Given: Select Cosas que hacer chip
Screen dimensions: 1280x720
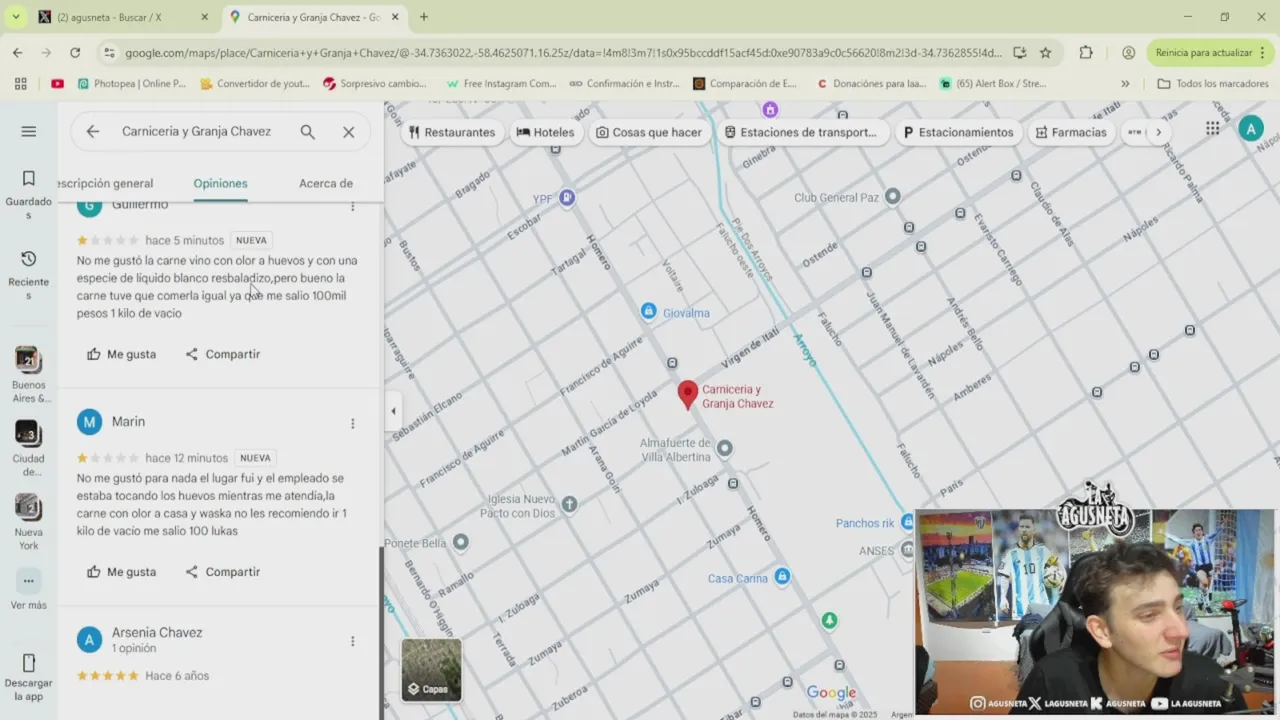Looking at the screenshot, I should (648, 132).
